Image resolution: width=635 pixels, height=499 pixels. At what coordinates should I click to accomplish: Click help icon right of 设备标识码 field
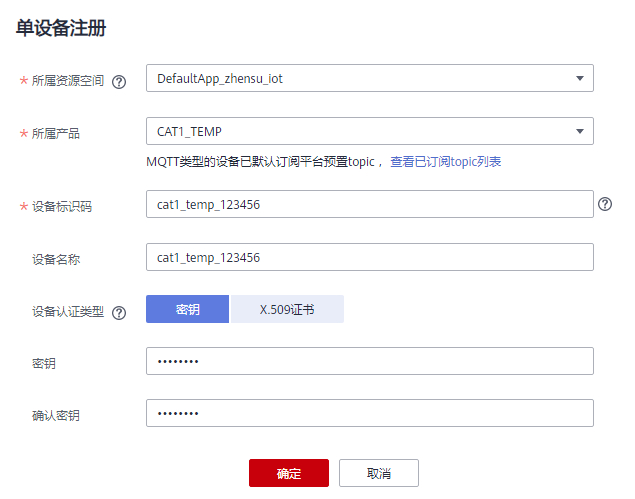[605, 204]
